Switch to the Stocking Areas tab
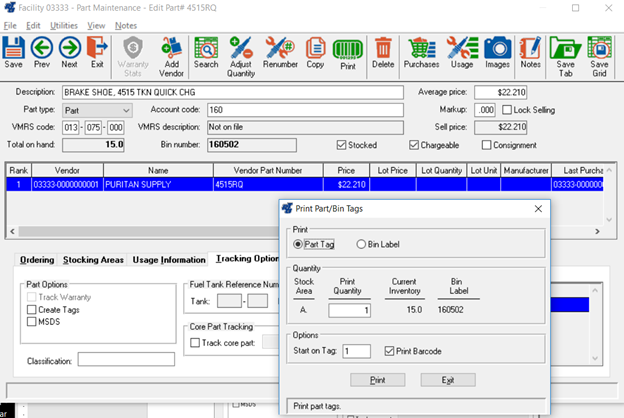The image size is (624, 418). click(93, 260)
